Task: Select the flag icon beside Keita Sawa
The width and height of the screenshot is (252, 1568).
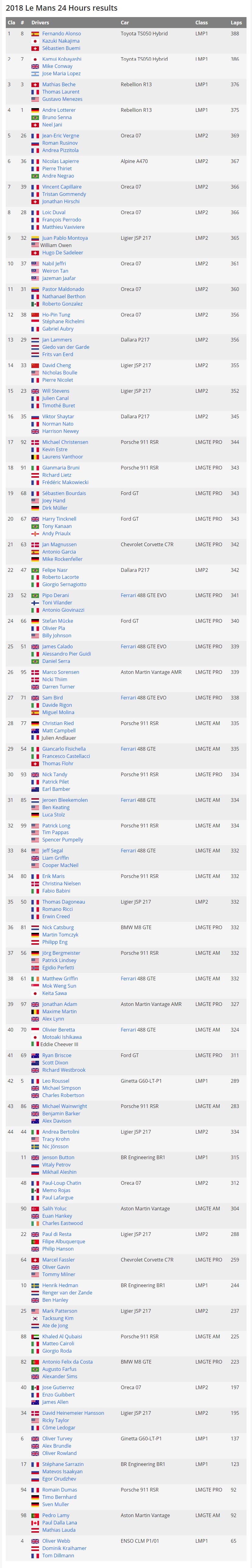Action: 35,993
